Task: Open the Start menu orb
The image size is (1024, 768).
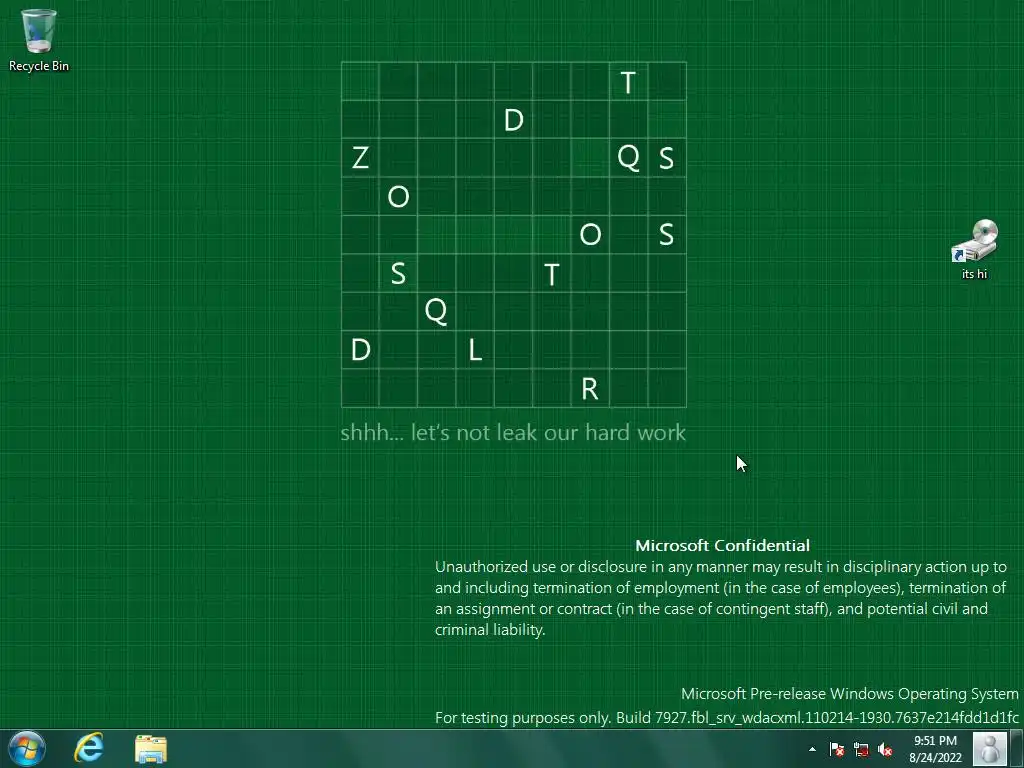Action: tap(27, 748)
